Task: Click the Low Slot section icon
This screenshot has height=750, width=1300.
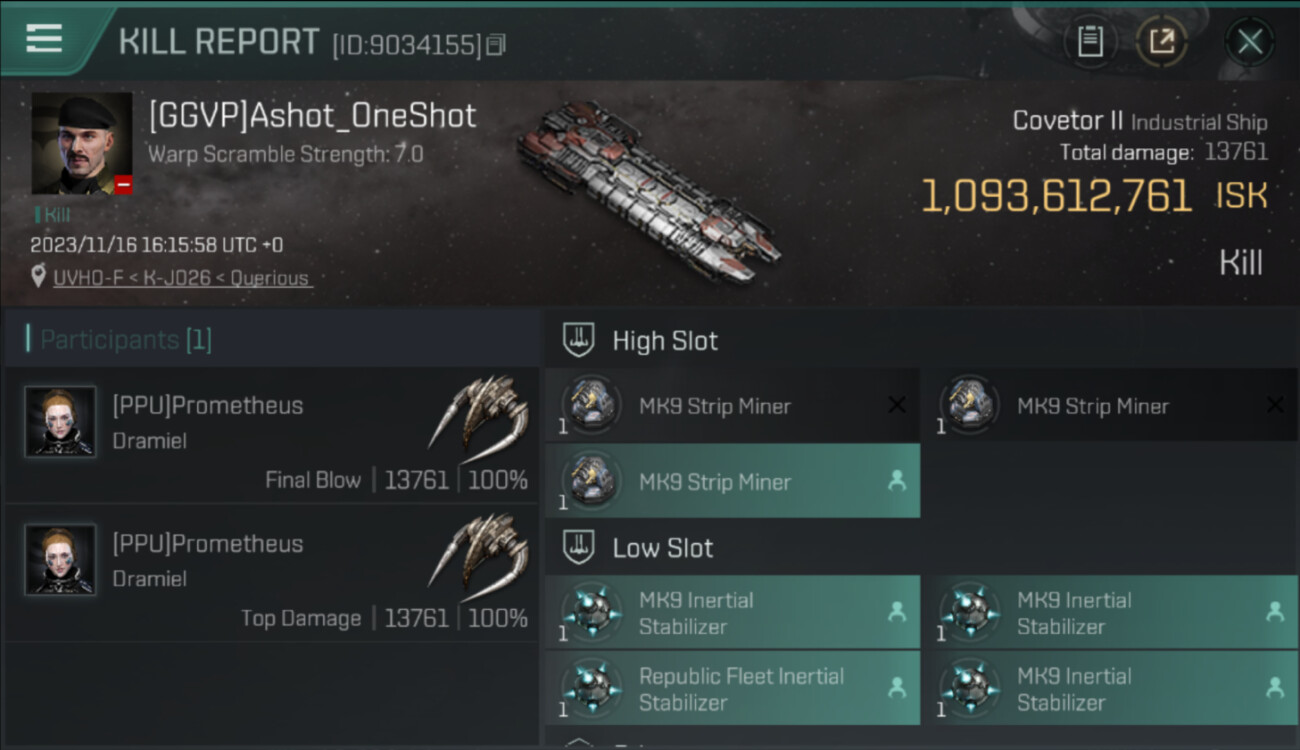Action: (579, 547)
